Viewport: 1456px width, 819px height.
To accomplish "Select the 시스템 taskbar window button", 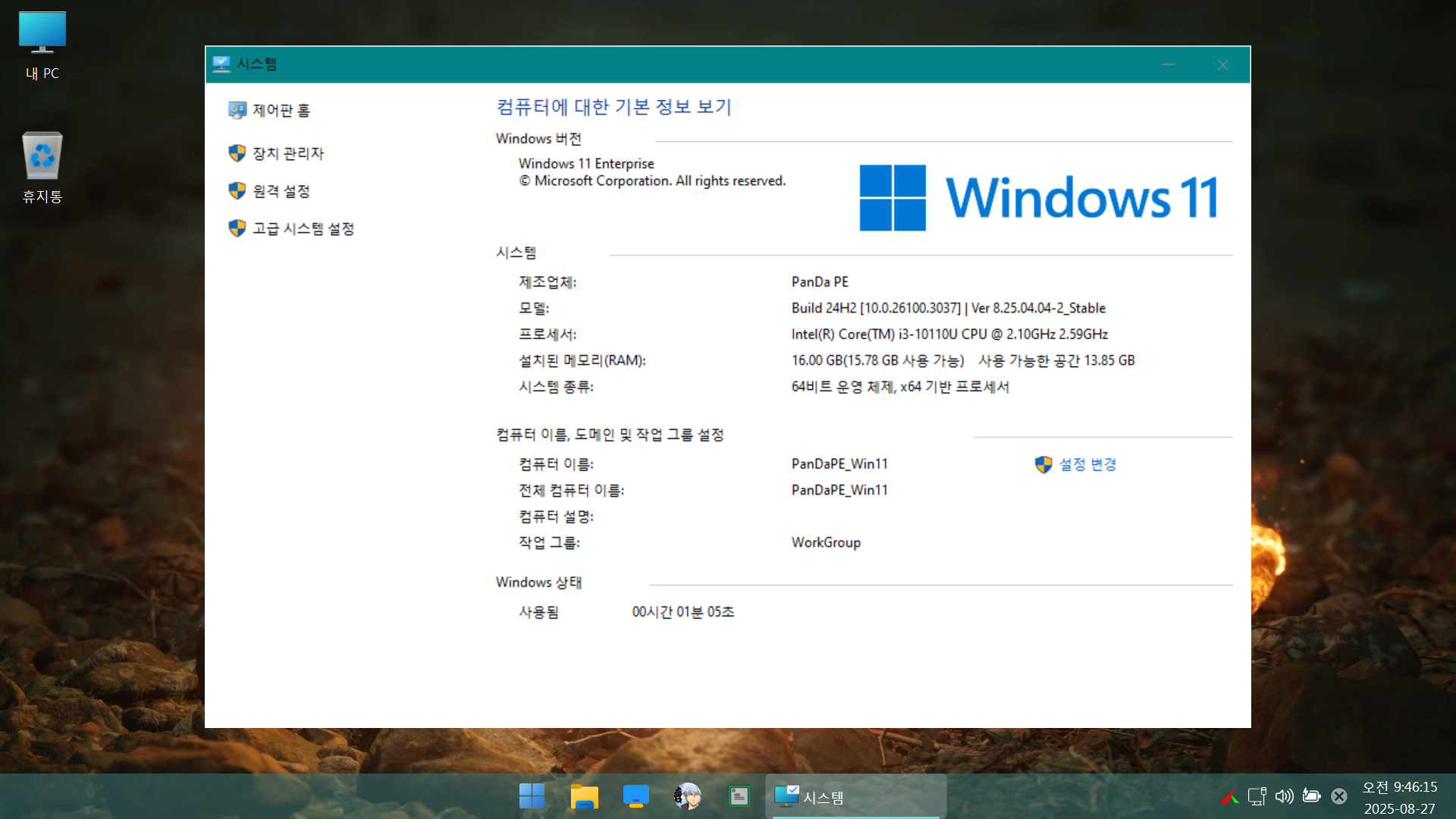I will tap(855, 796).
